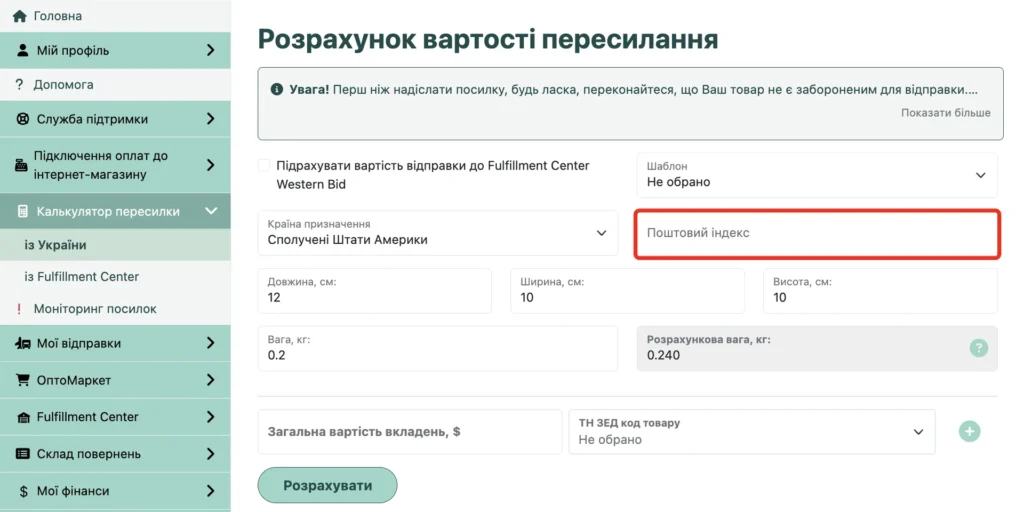Click the Довжина, см field
The width and height of the screenshot is (1024, 512).
[x=374, y=291]
